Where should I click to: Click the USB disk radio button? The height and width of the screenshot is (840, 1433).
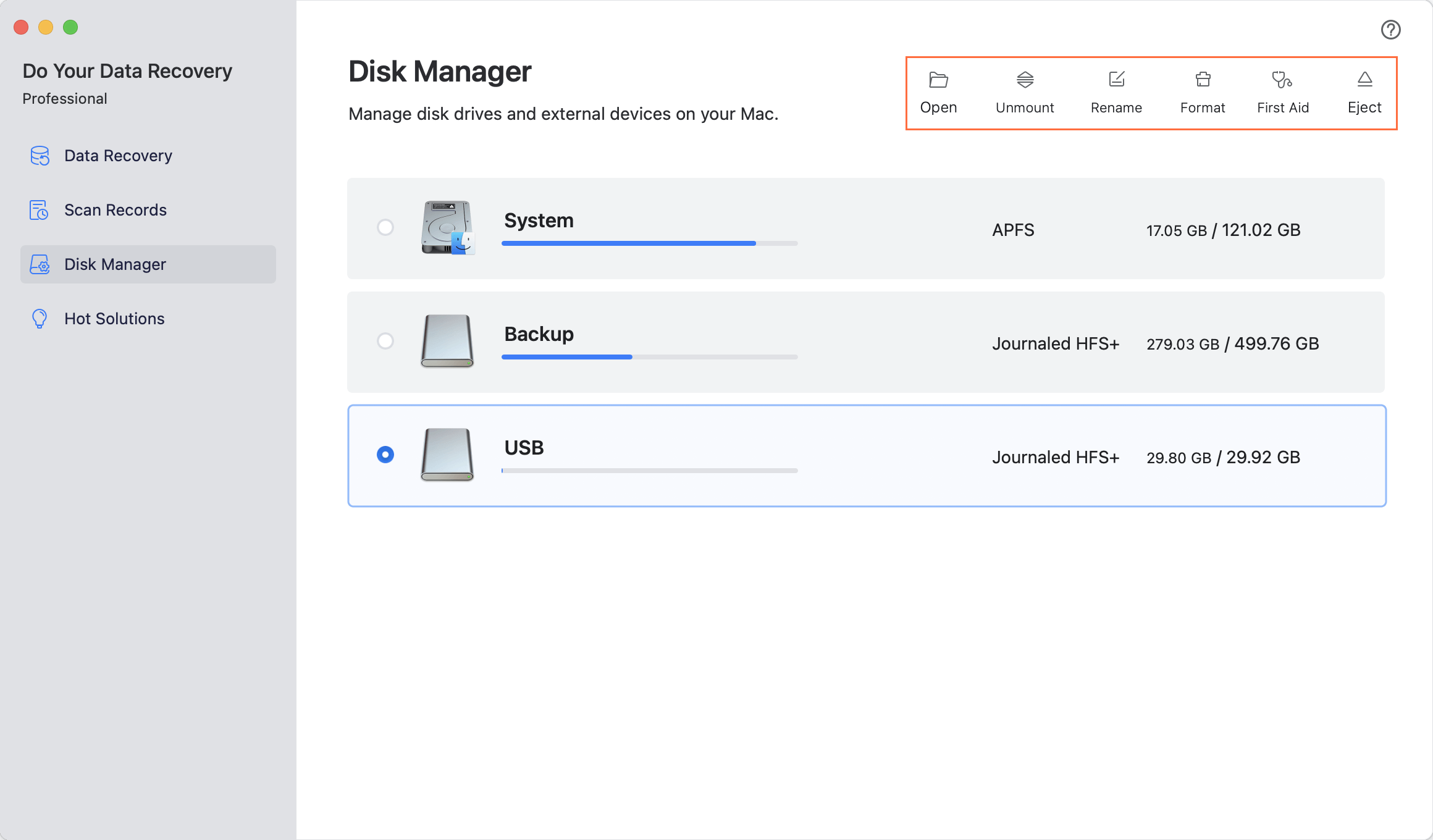pos(385,455)
